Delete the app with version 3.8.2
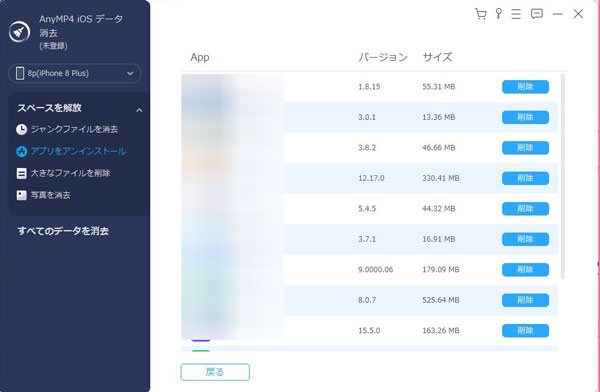 tap(525, 148)
